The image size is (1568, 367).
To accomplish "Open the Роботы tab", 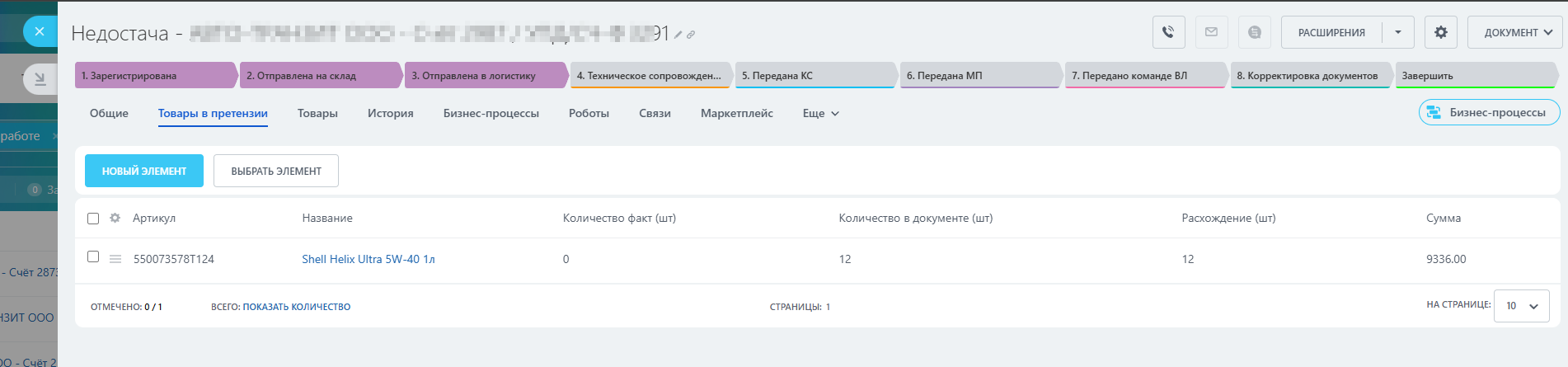I will pyautogui.click(x=589, y=114).
